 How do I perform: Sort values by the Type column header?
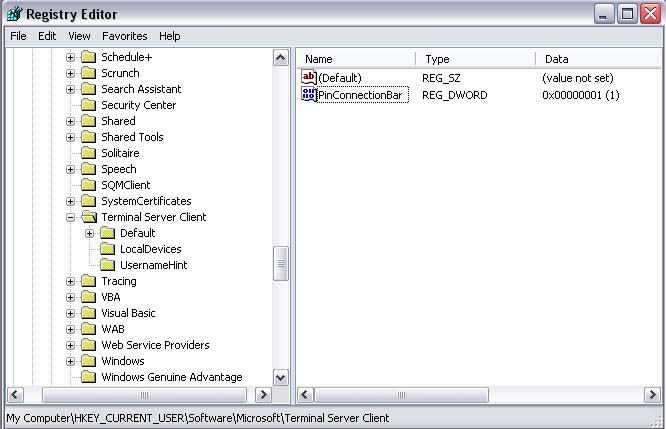(475, 59)
